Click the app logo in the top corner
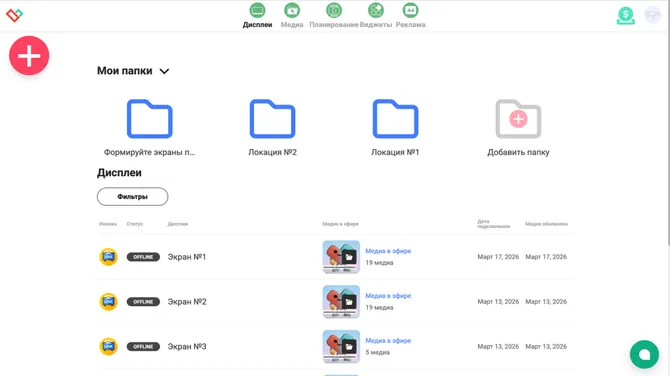This screenshot has width=670, height=376. click(14, 15)
